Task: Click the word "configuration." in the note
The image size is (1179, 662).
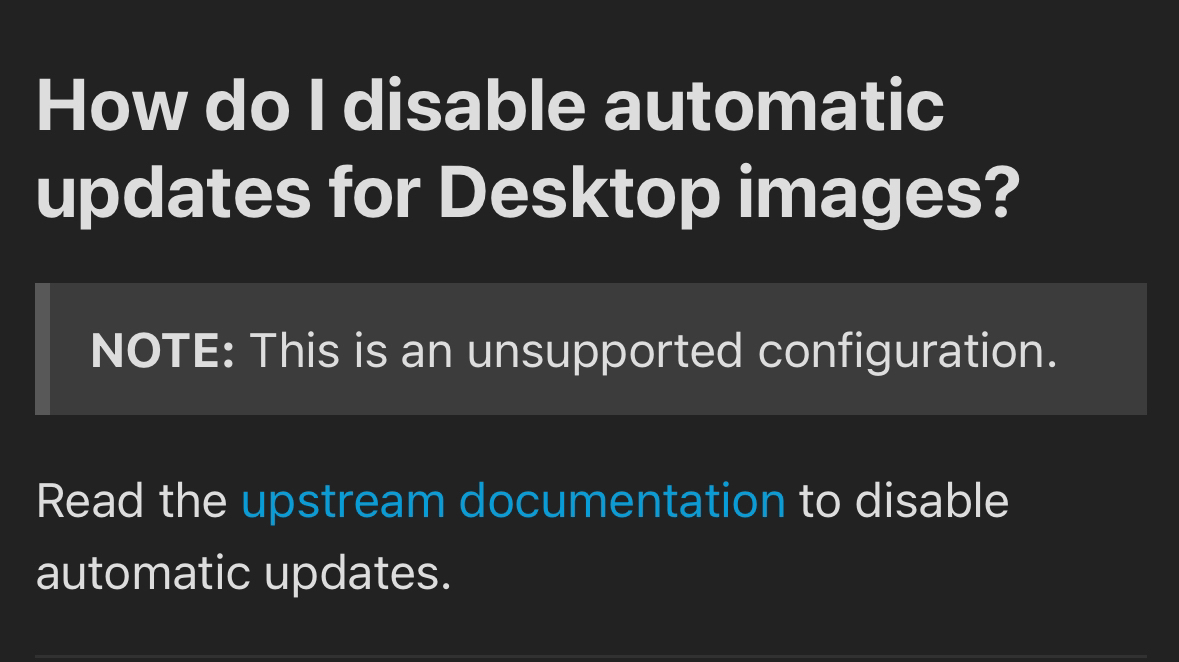Action: (x=908, y=352)
